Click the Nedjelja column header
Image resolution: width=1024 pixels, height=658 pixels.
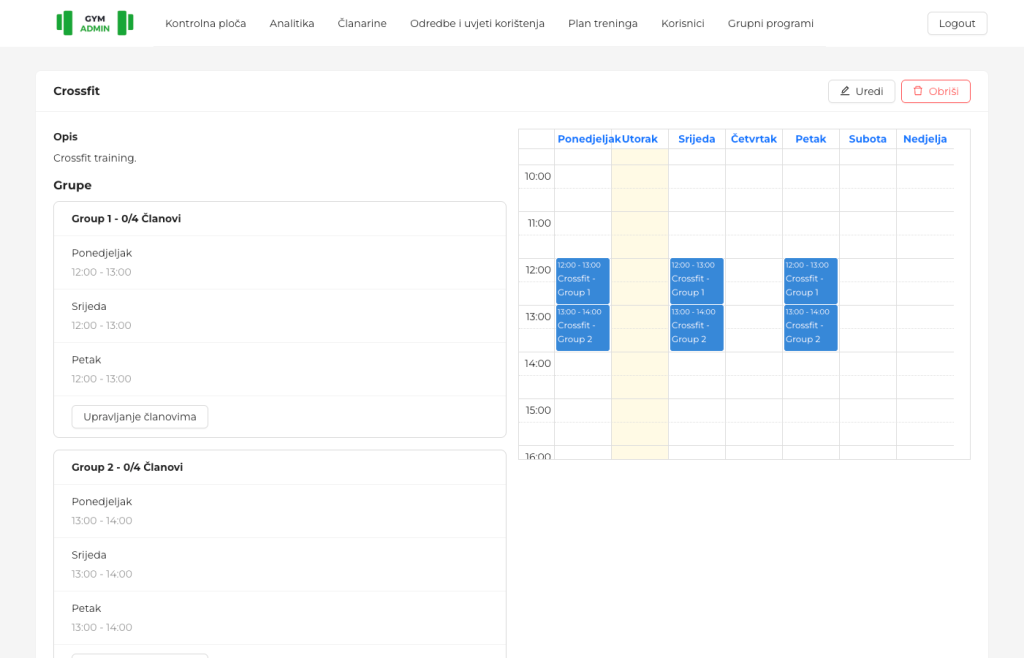(x=925, y=139)
